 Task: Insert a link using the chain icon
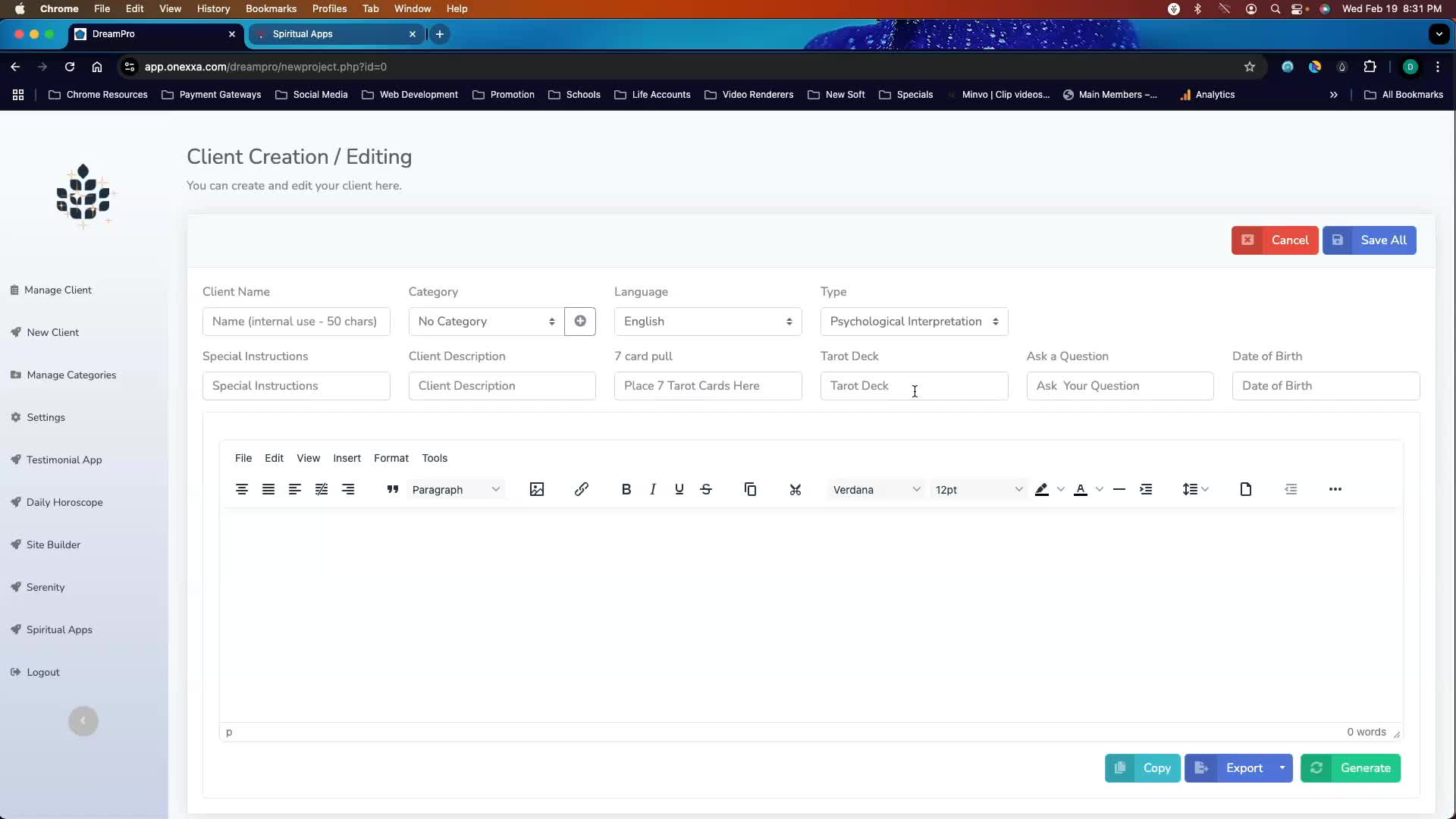(582, 490)
